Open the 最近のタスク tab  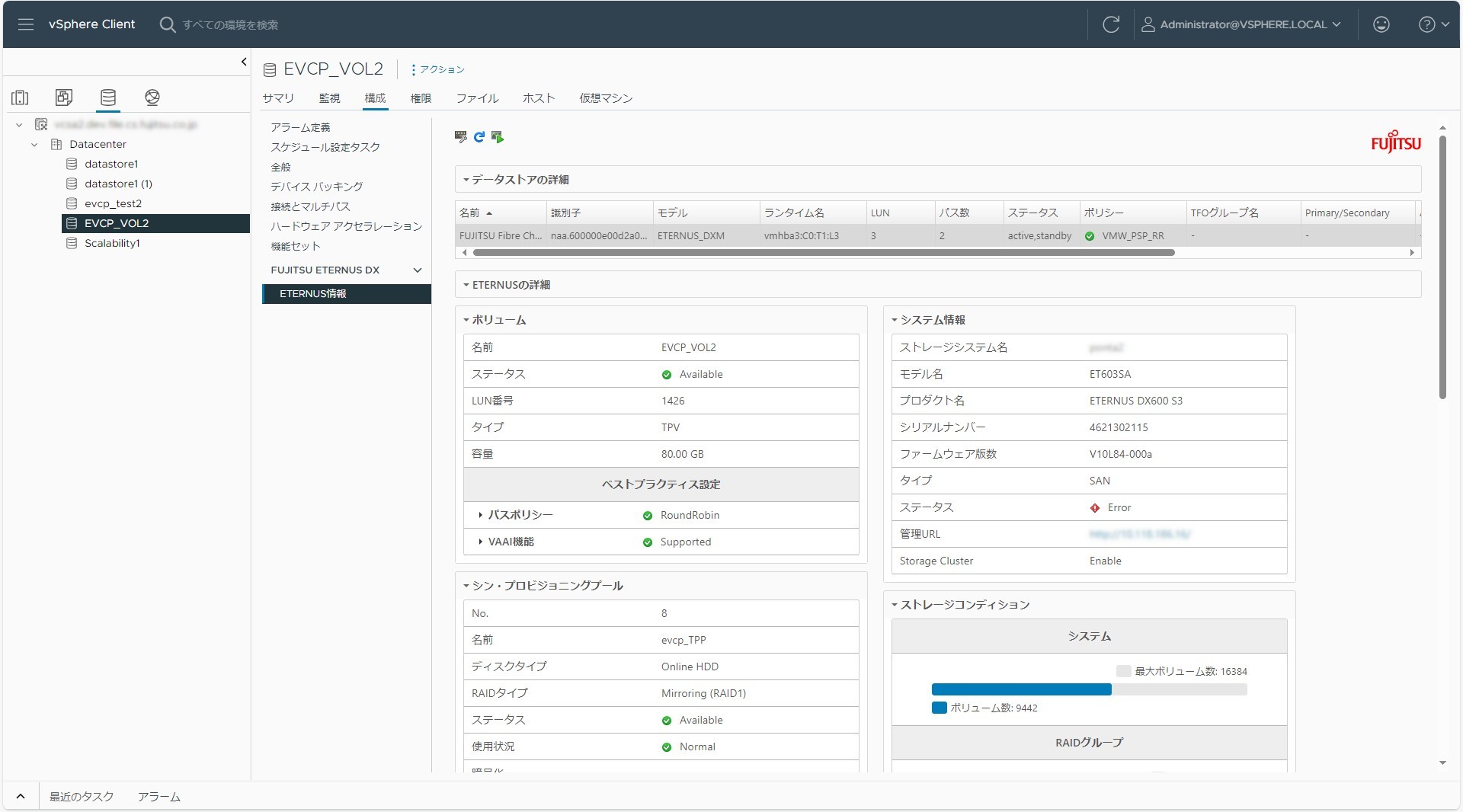(x=82, y=797)
